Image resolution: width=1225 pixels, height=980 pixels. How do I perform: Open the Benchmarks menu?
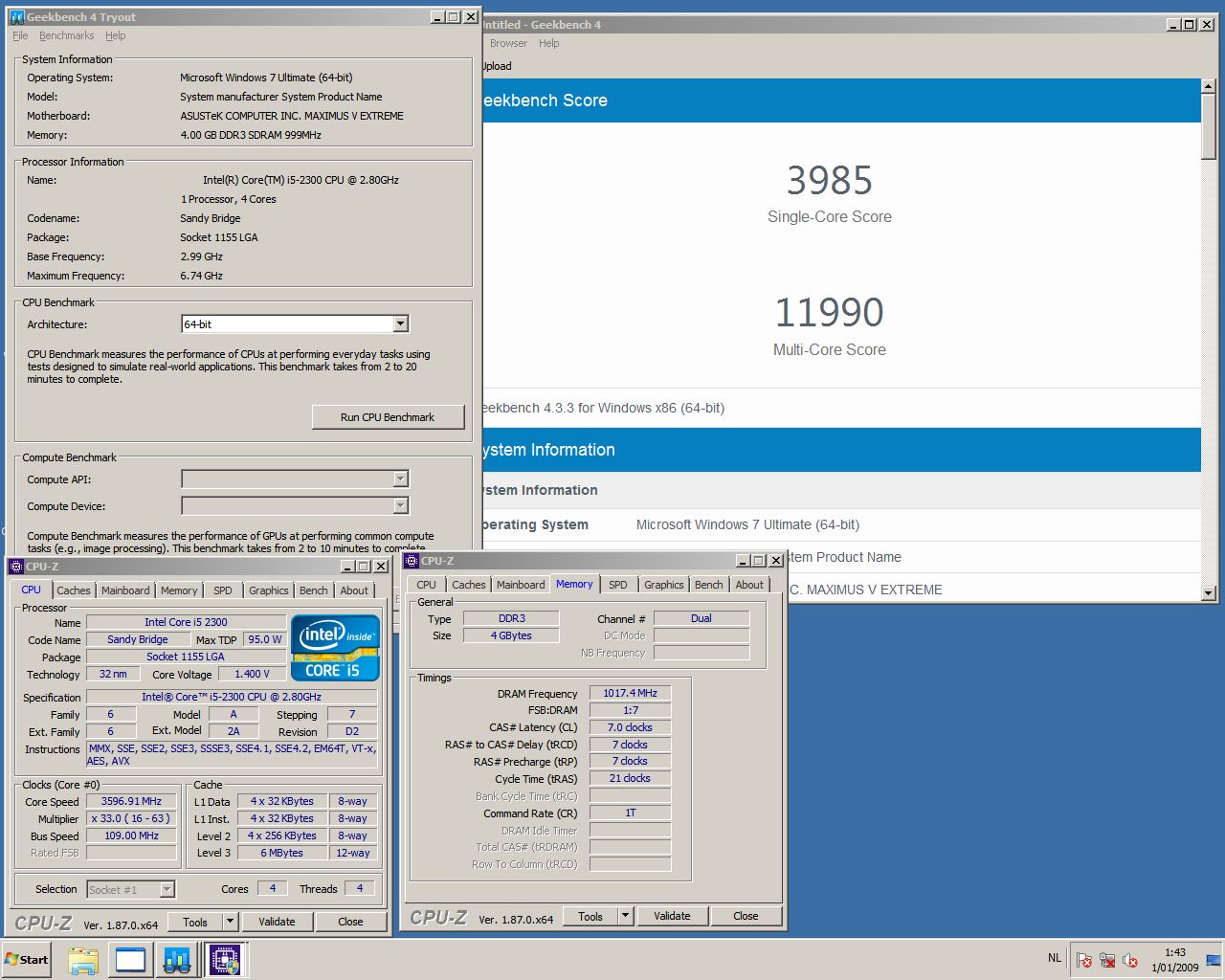pyautogui.click(x=67, y=35)
